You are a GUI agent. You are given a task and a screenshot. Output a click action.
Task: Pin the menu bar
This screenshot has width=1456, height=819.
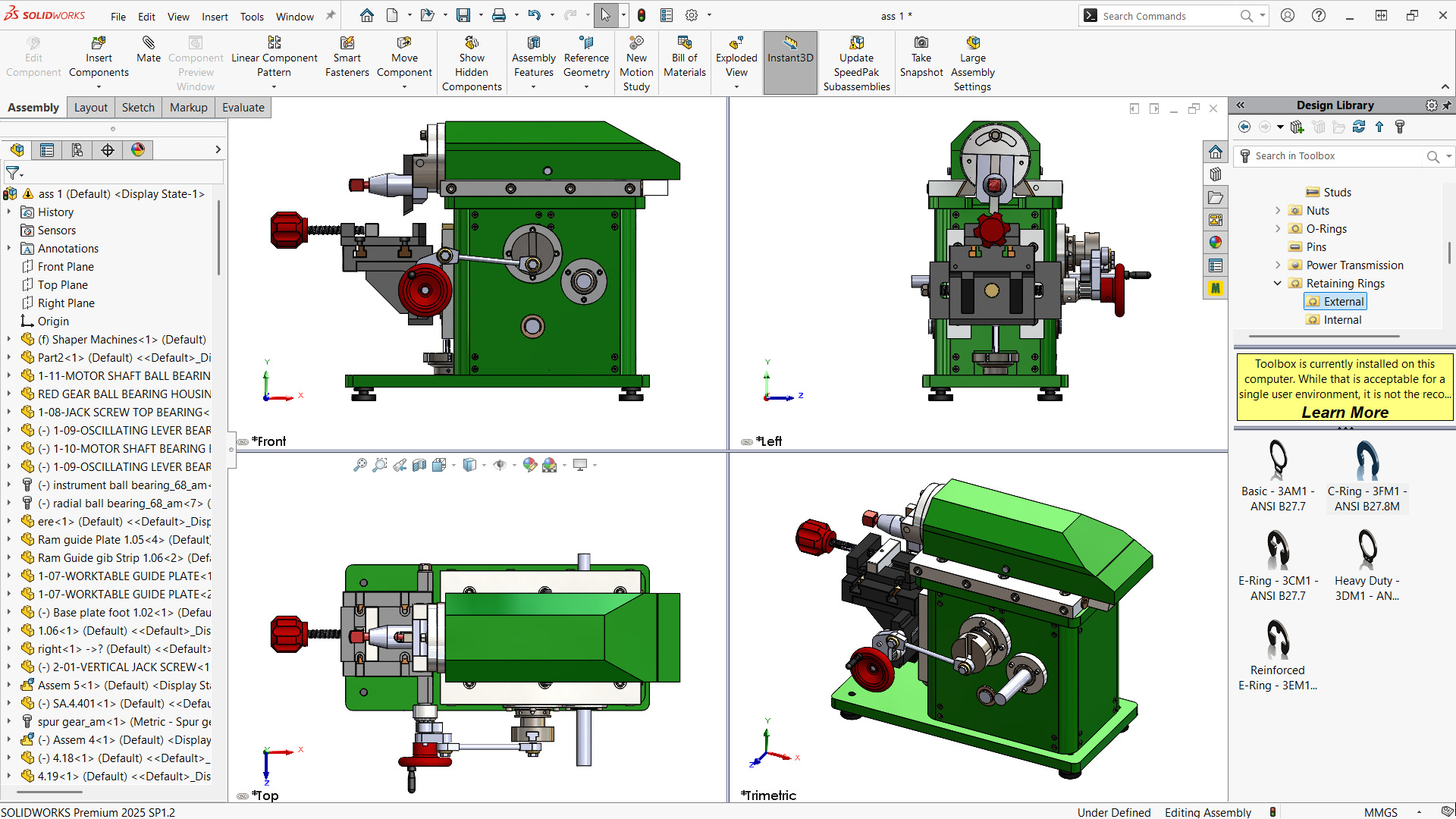coord(331,16)
